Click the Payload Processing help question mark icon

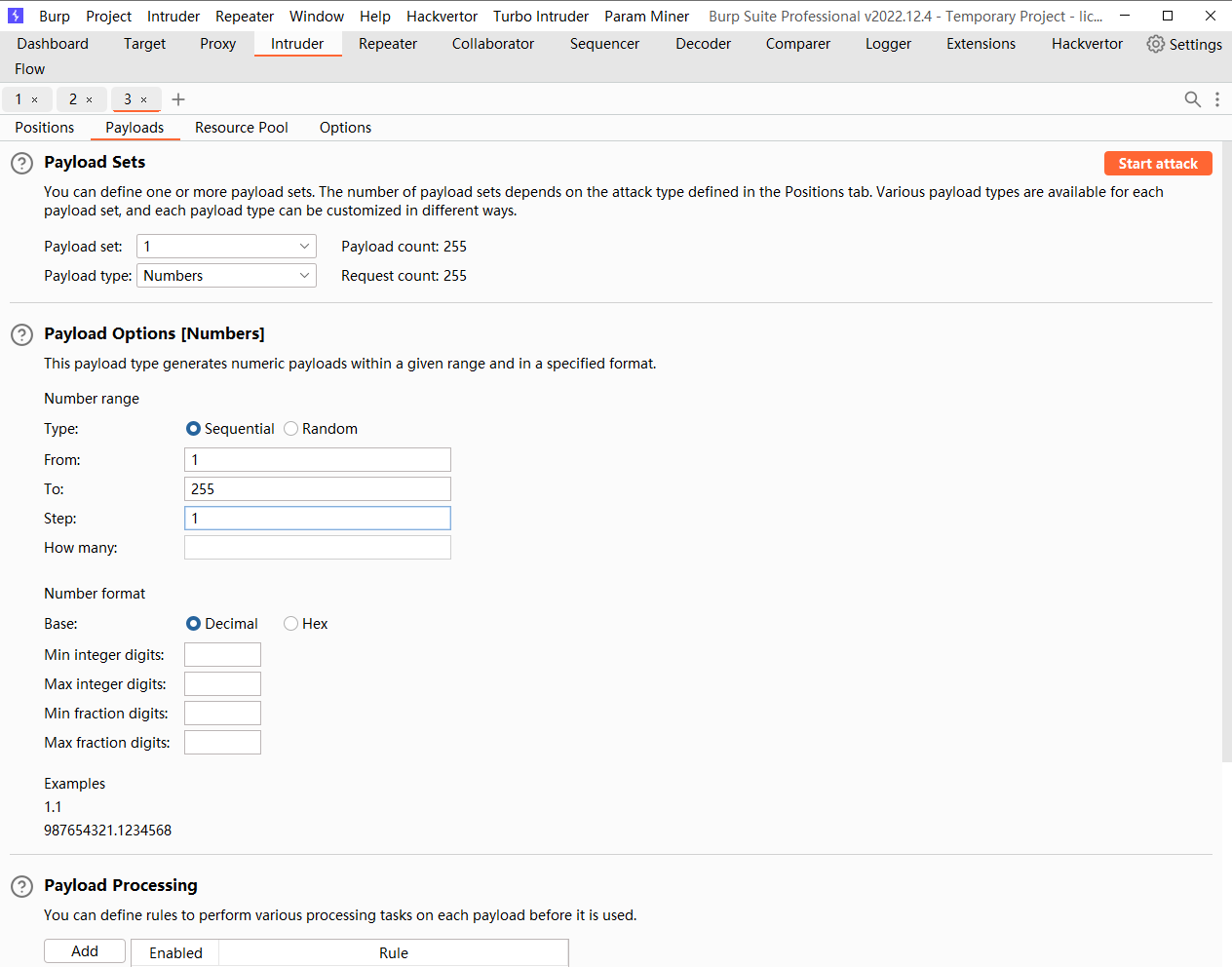pos(21,886)
